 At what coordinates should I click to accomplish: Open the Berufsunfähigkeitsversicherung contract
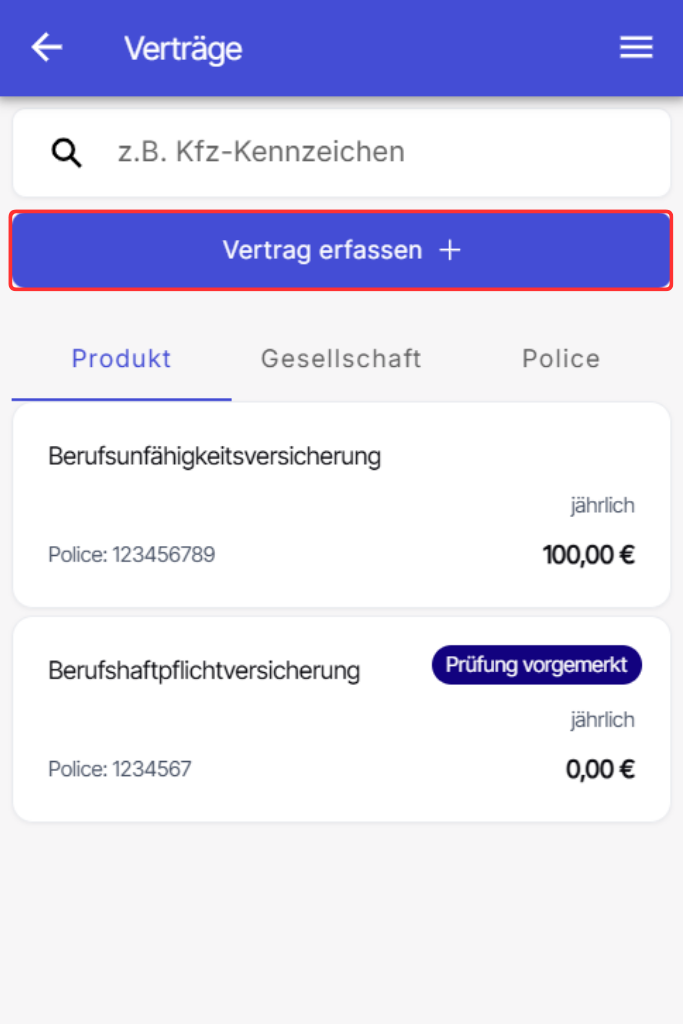214,457
